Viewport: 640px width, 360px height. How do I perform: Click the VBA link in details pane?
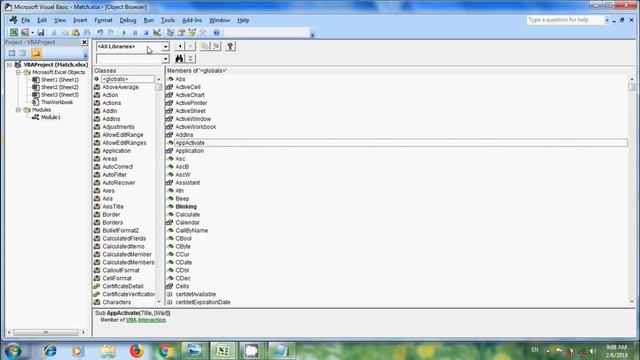(131, 320)
